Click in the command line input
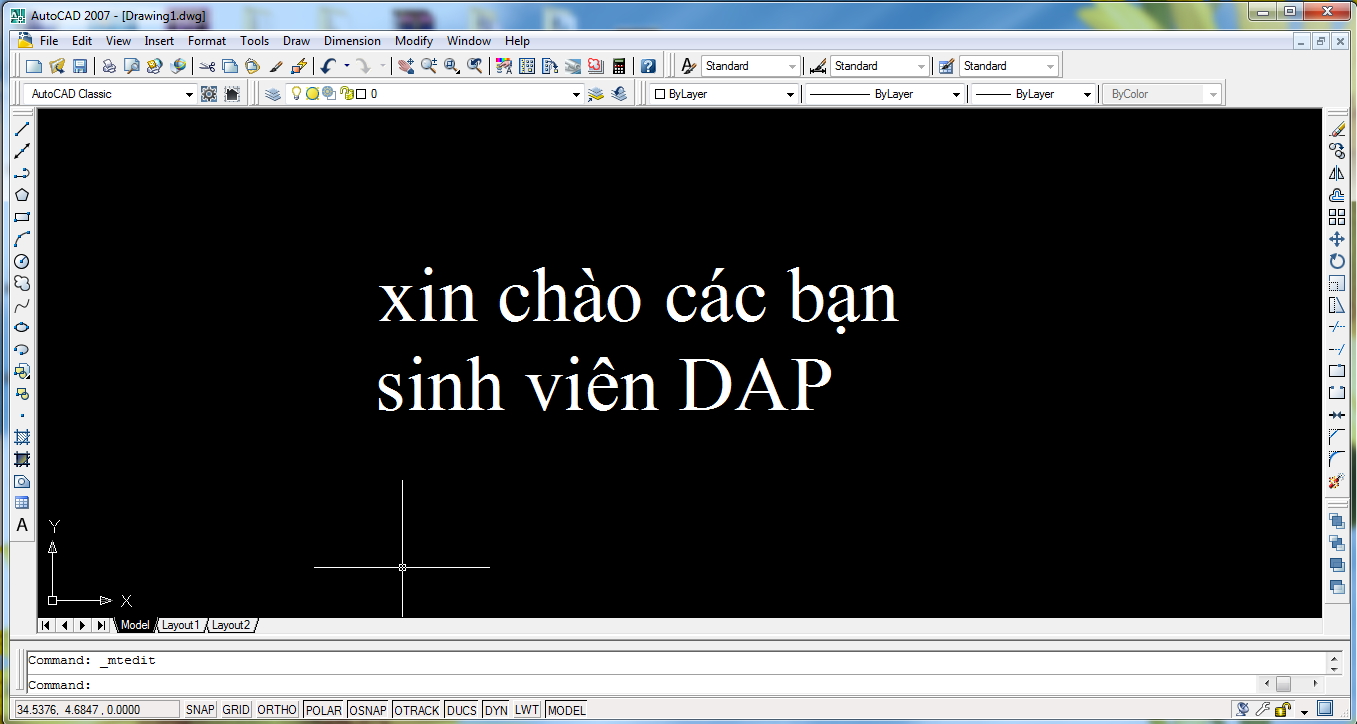This screenshot has width=1357, height=724. (600, 685)
